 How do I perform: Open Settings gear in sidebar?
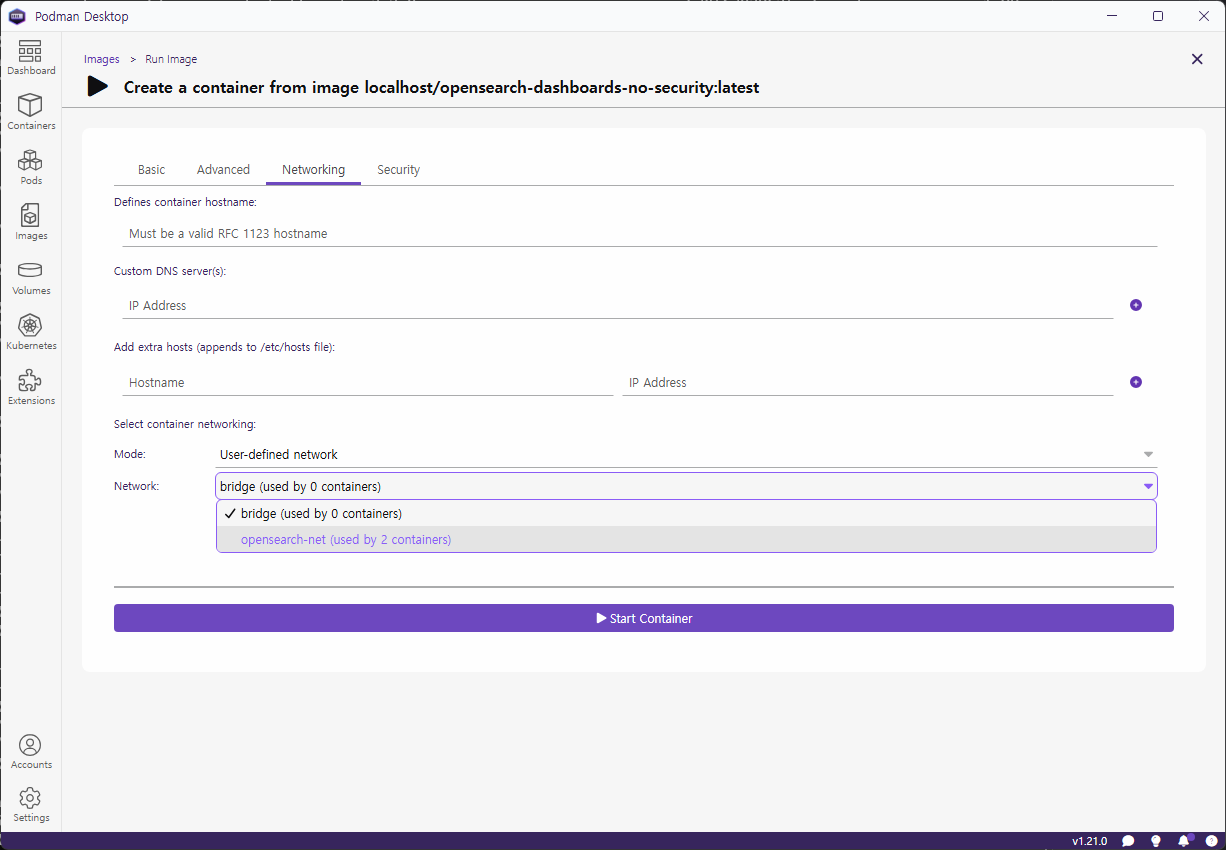31,805
